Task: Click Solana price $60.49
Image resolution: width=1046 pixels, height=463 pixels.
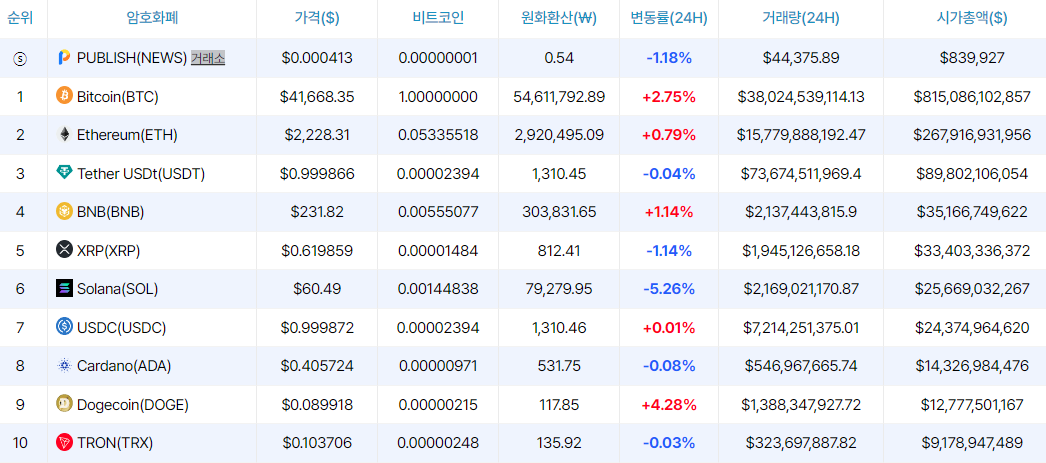Action: (317, 289)
